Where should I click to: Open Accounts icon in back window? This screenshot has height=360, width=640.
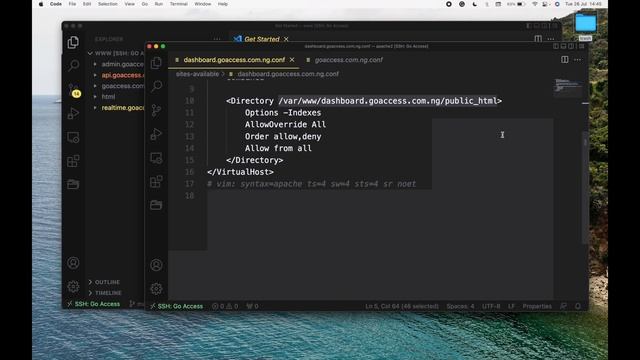[73, 263]
